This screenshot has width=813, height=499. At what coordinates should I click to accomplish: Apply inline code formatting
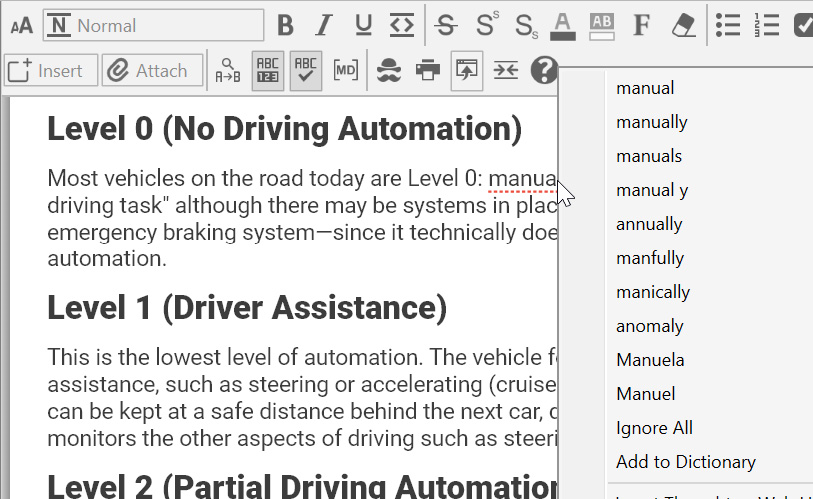tap(401, 25)
